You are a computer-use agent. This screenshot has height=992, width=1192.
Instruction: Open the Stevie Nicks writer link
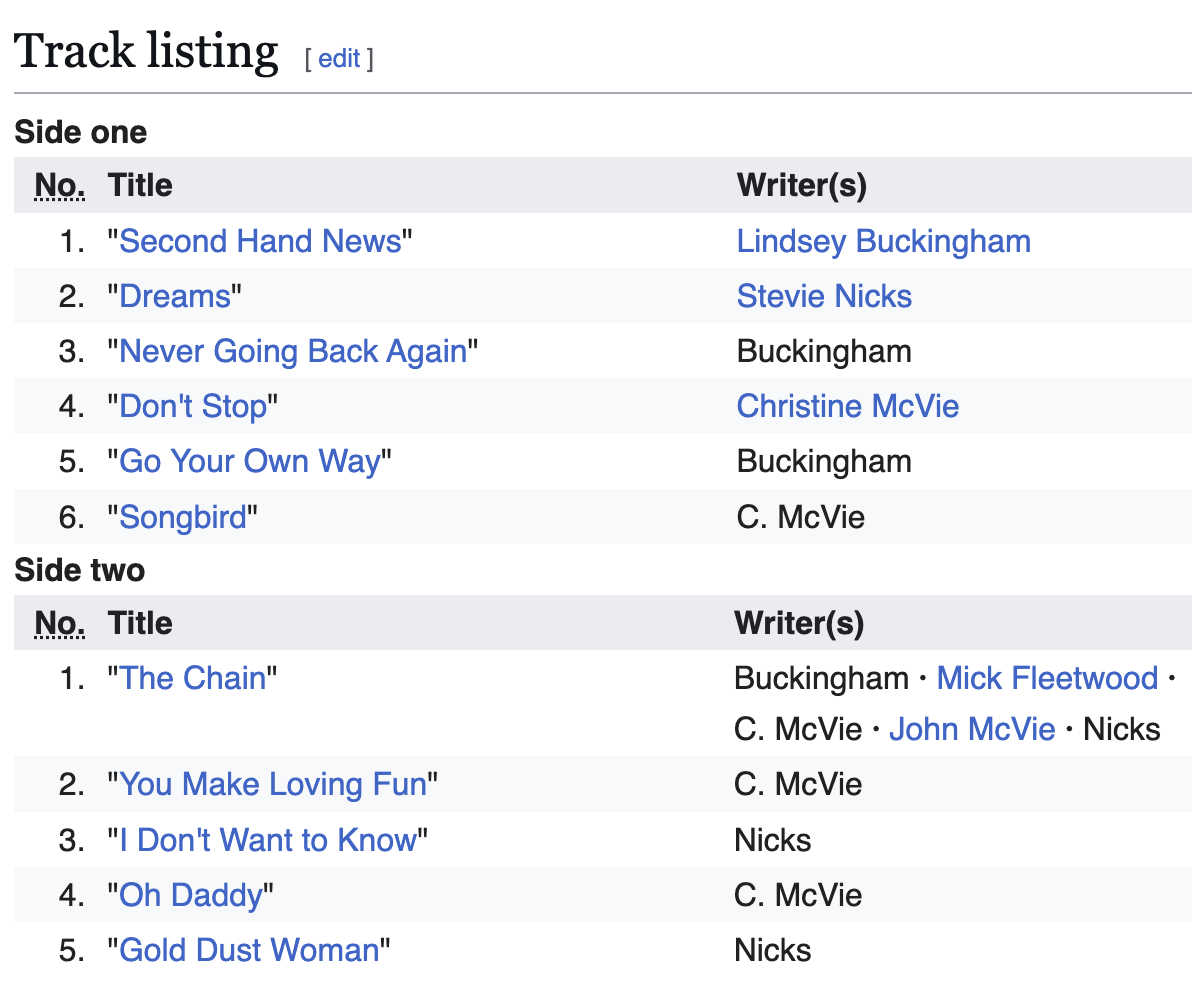824,296
